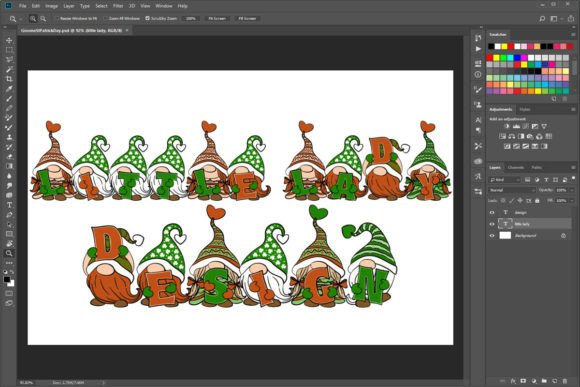Select the Move tool
Screen dimensions: 580x387
(x=9, y=40)
